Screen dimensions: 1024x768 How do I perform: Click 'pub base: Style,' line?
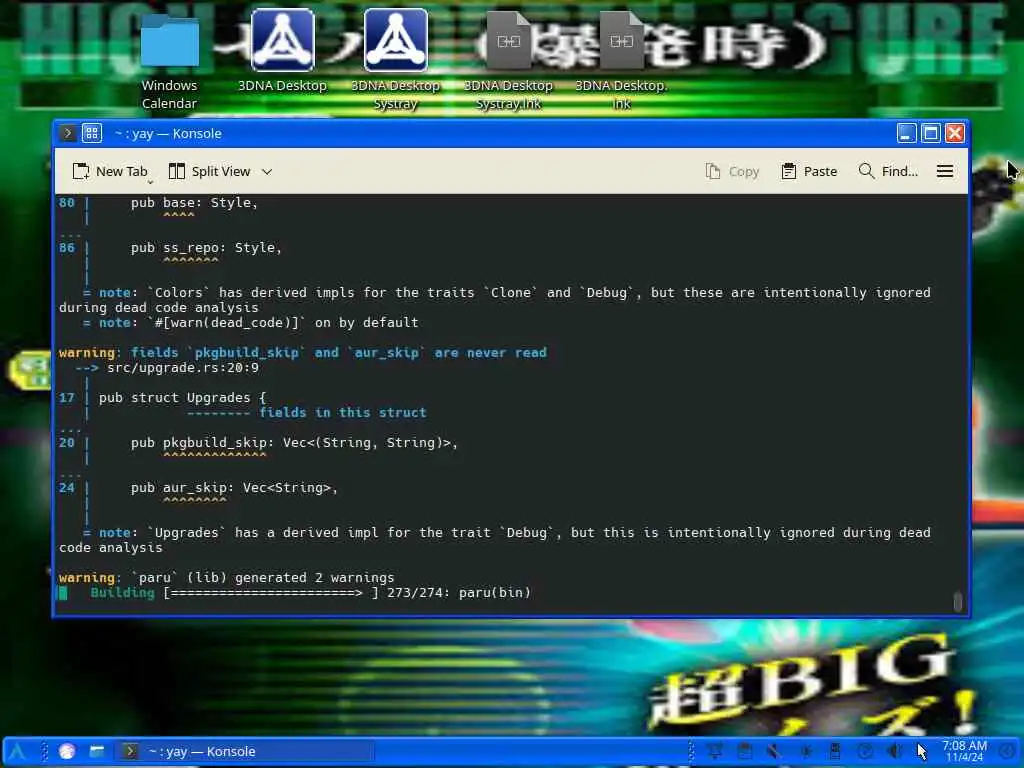click(194, 203)
